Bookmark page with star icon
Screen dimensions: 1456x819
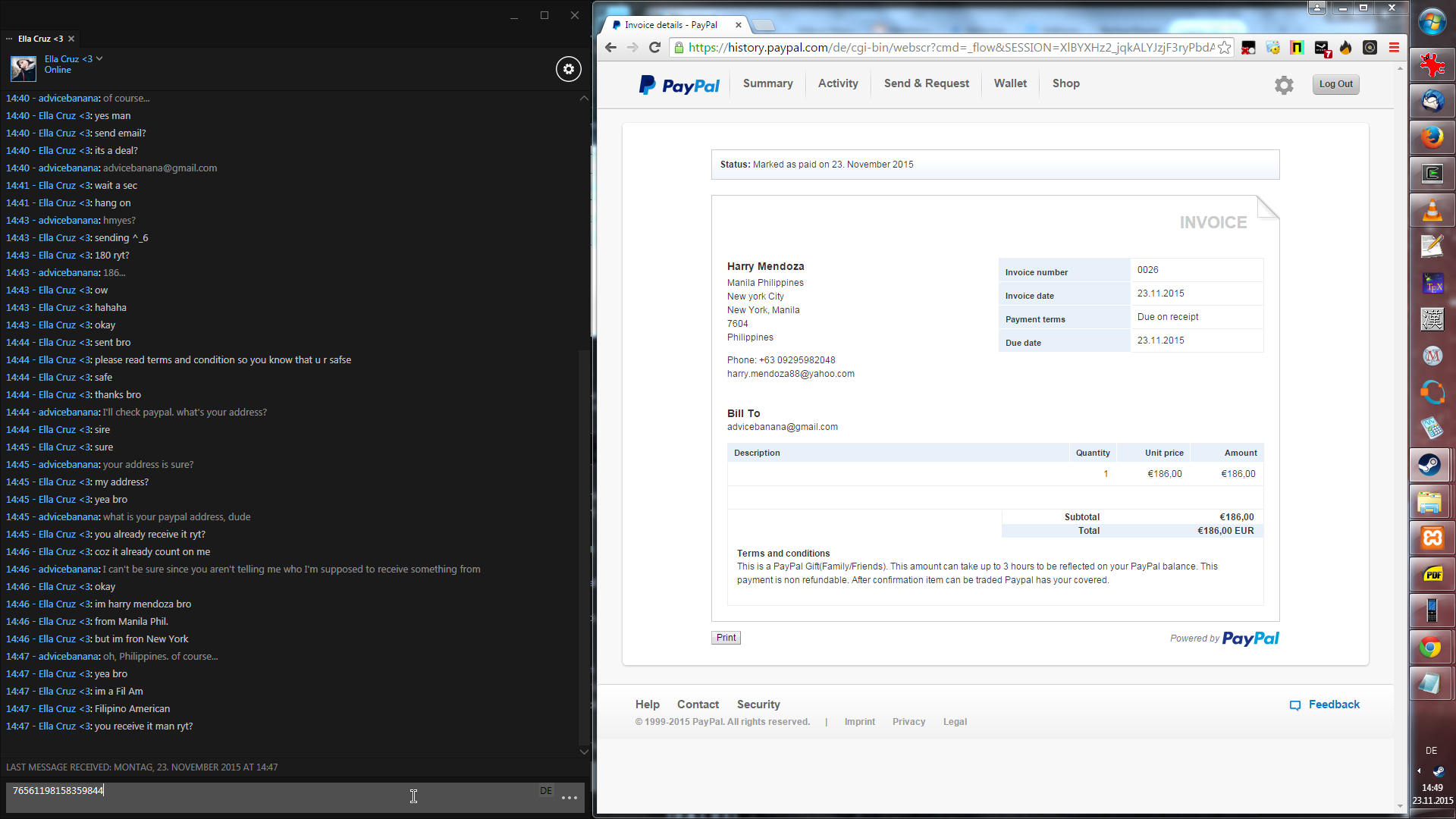(1225, 48)
